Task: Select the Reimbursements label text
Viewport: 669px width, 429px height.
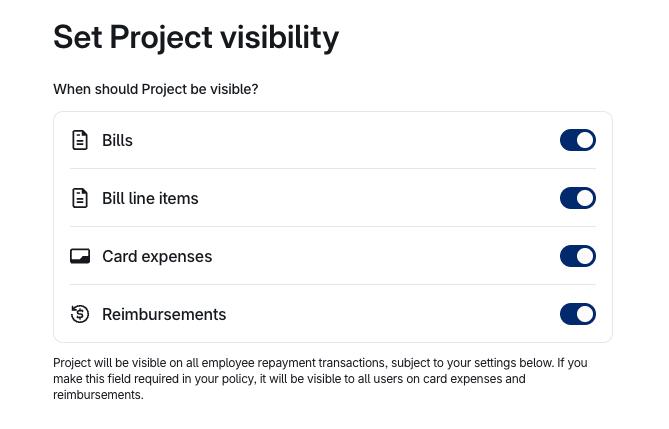Action: (164, 315)
